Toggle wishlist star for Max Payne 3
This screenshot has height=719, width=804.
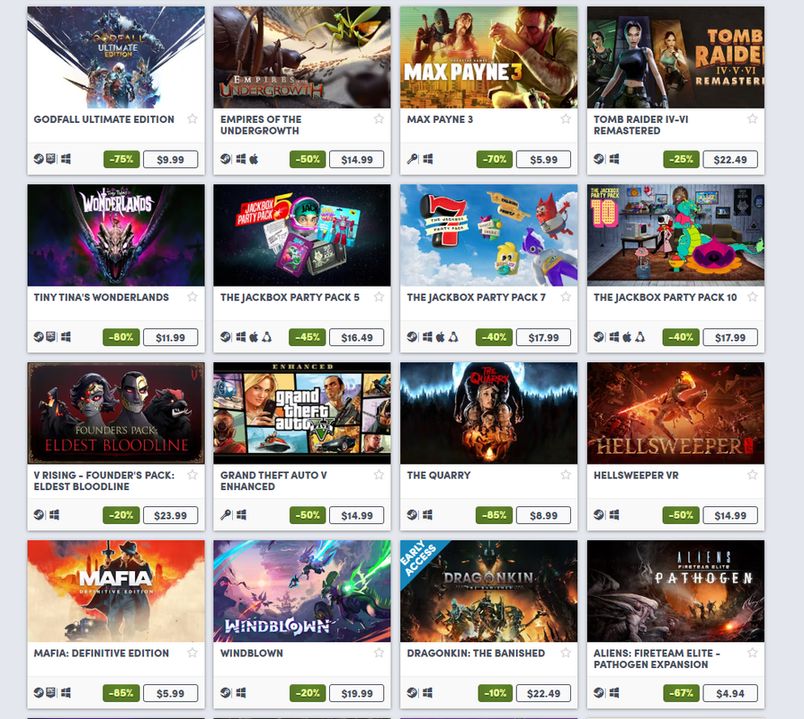566,119
